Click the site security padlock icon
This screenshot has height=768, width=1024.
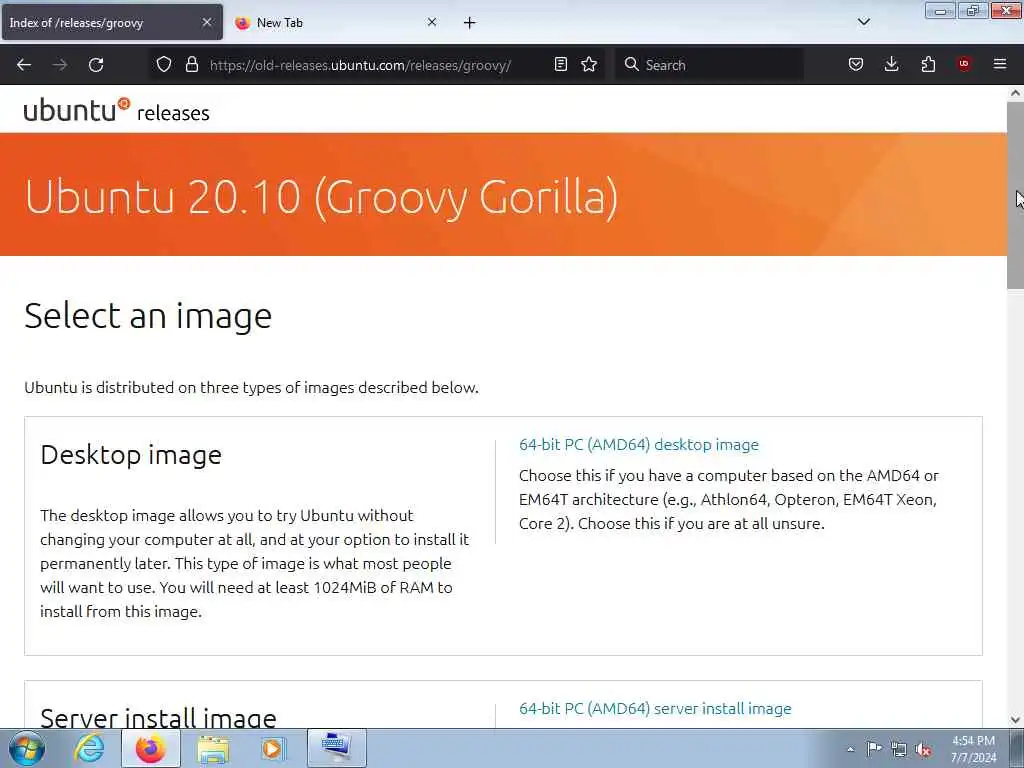click(x=191, y=65)
